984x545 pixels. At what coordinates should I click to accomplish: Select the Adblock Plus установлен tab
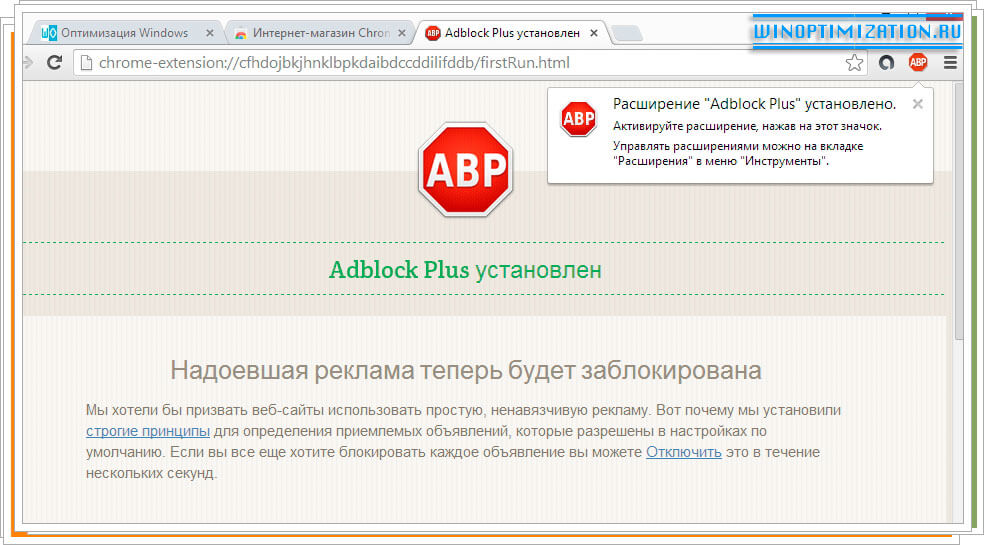click(500, 33)
